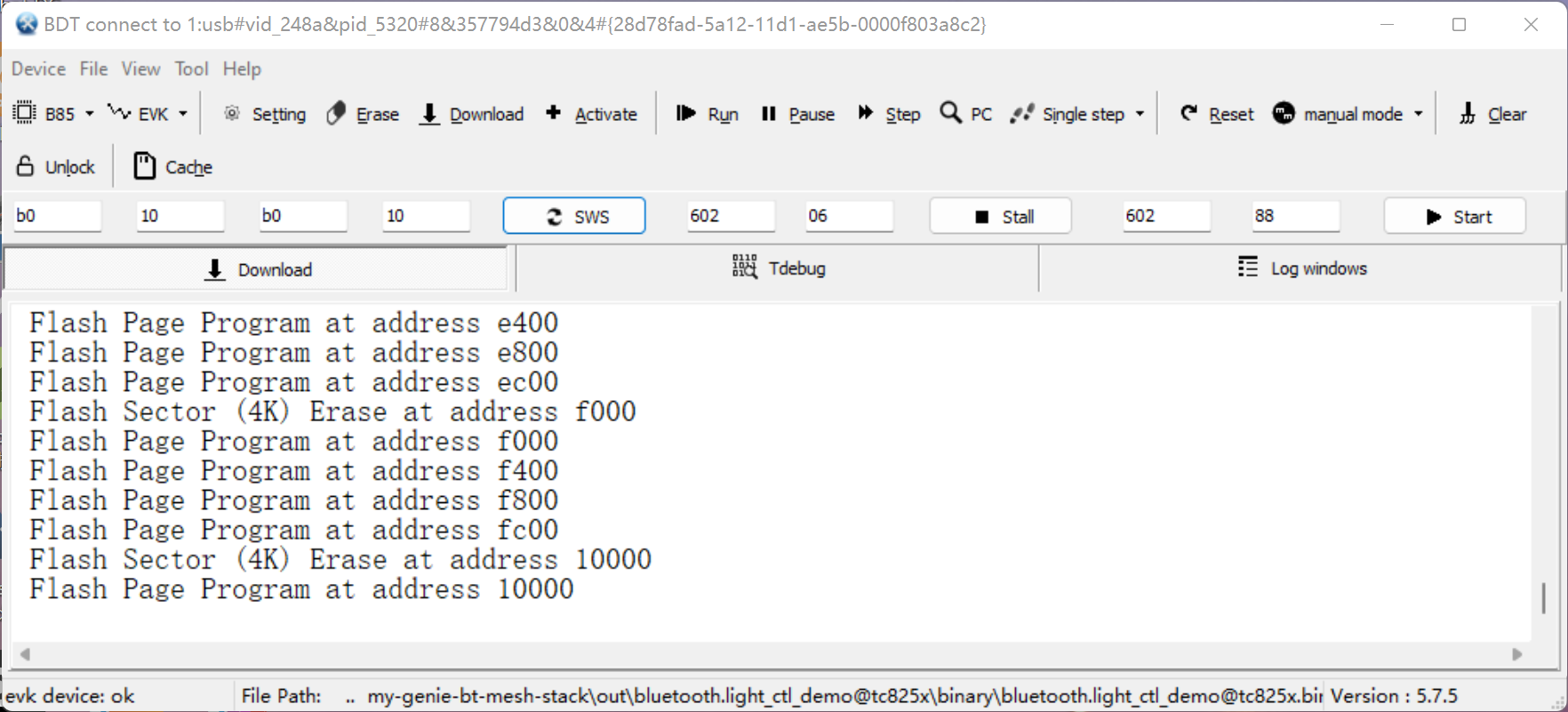Pause execution with the Pause icon
This screenshot has width=1568, height=712.
coord(769,114)
